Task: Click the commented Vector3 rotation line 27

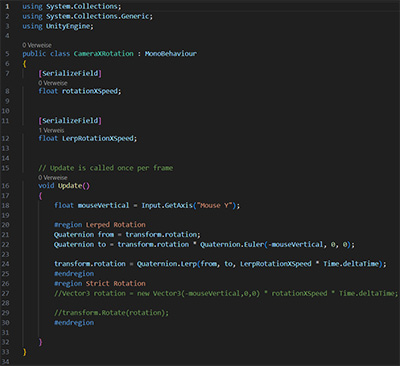Action: (x=226, y=293)
